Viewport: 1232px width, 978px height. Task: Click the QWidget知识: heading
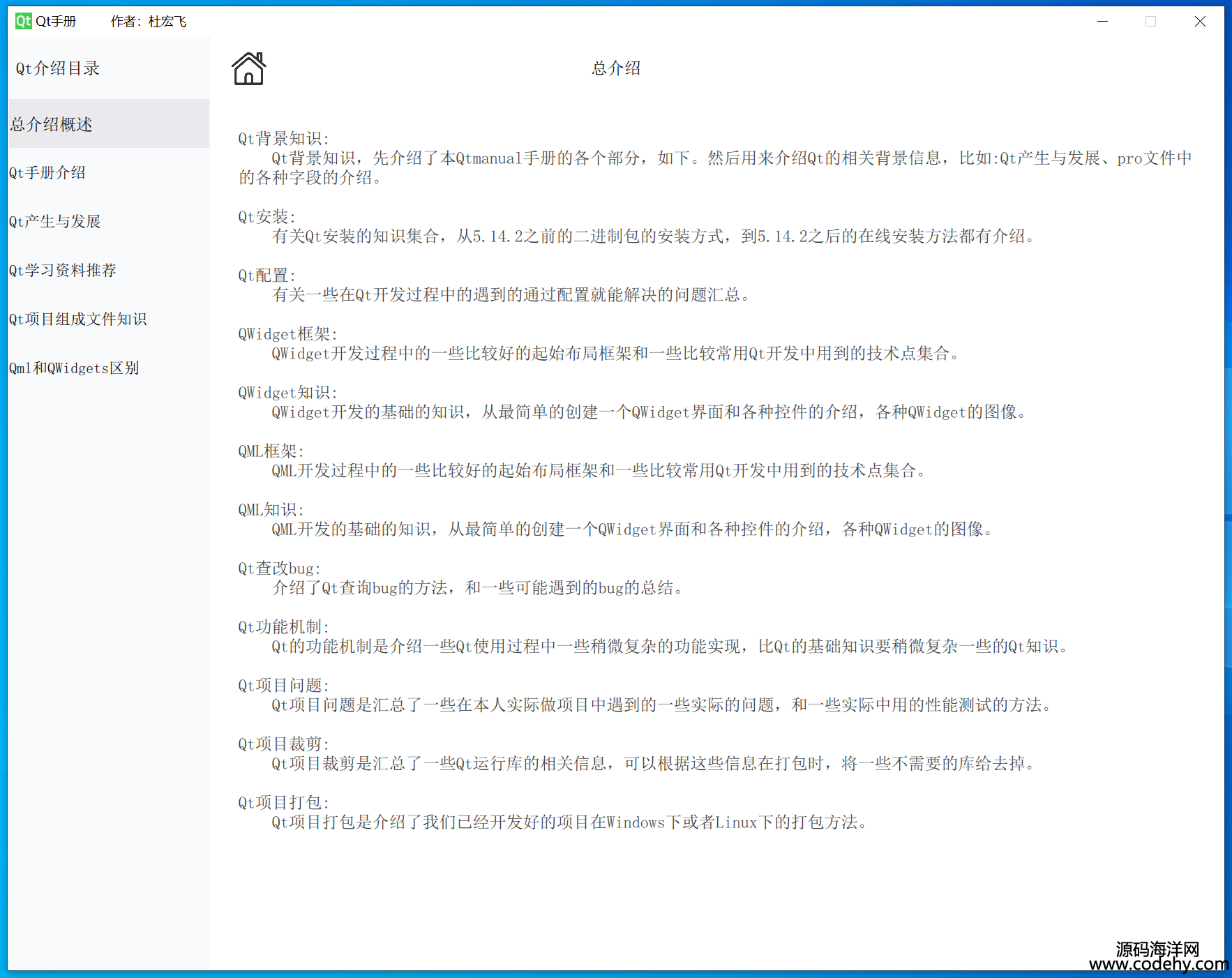click(287, 392)
